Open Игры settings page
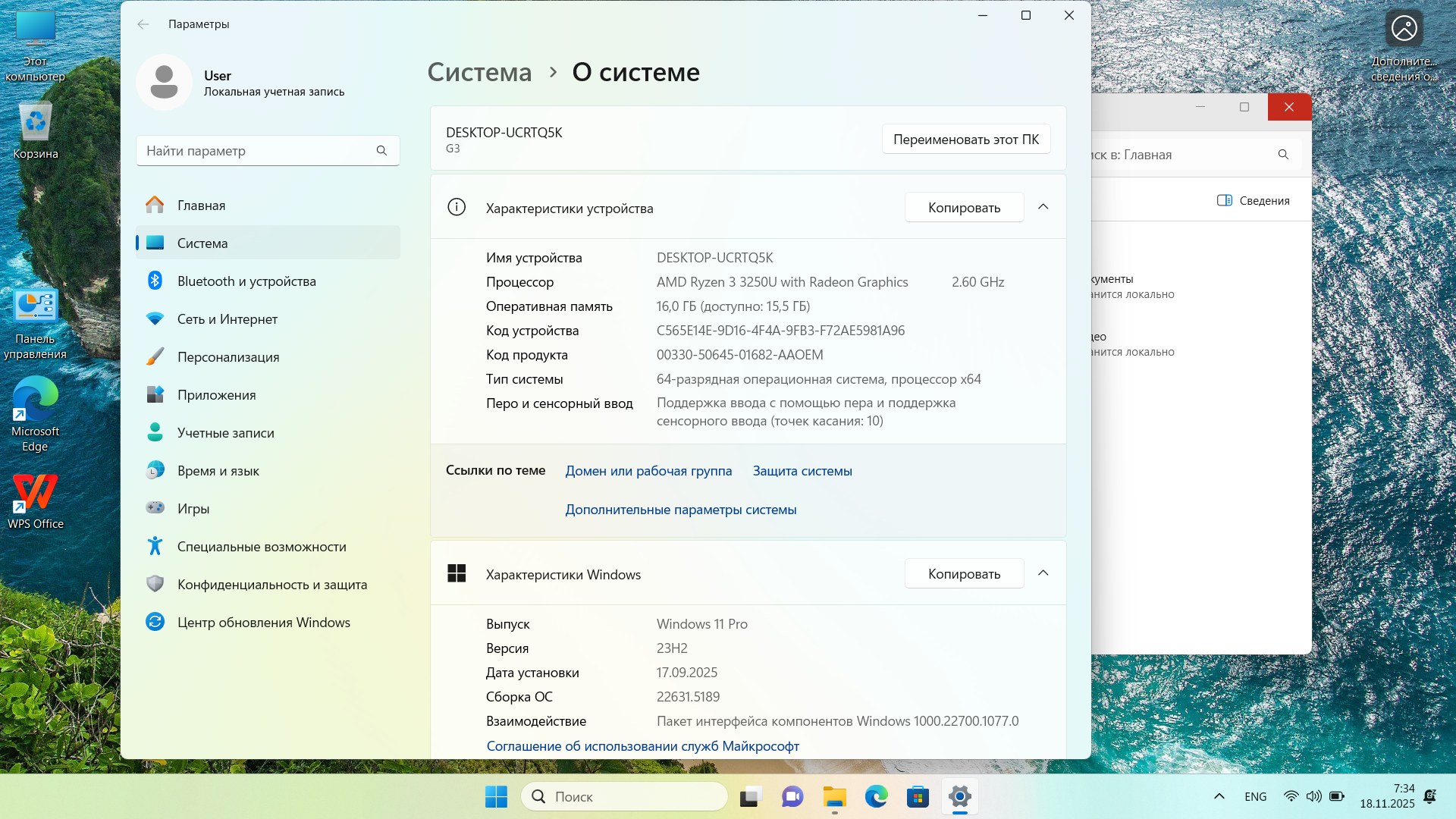 pos(193,509)
